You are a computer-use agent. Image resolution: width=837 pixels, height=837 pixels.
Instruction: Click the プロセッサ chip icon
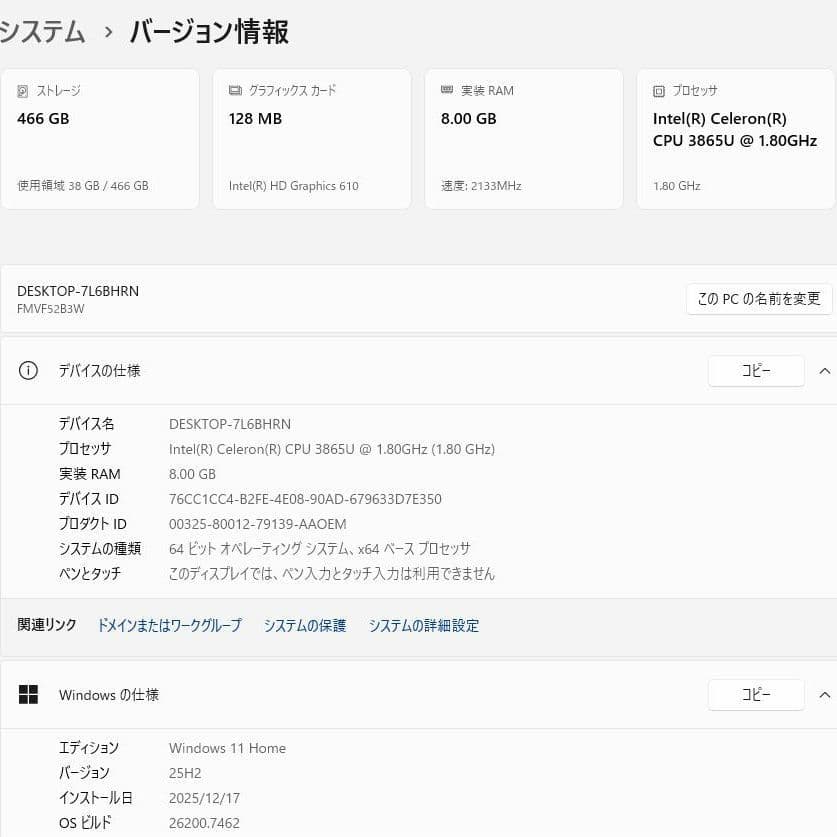(x=658, y=90)
